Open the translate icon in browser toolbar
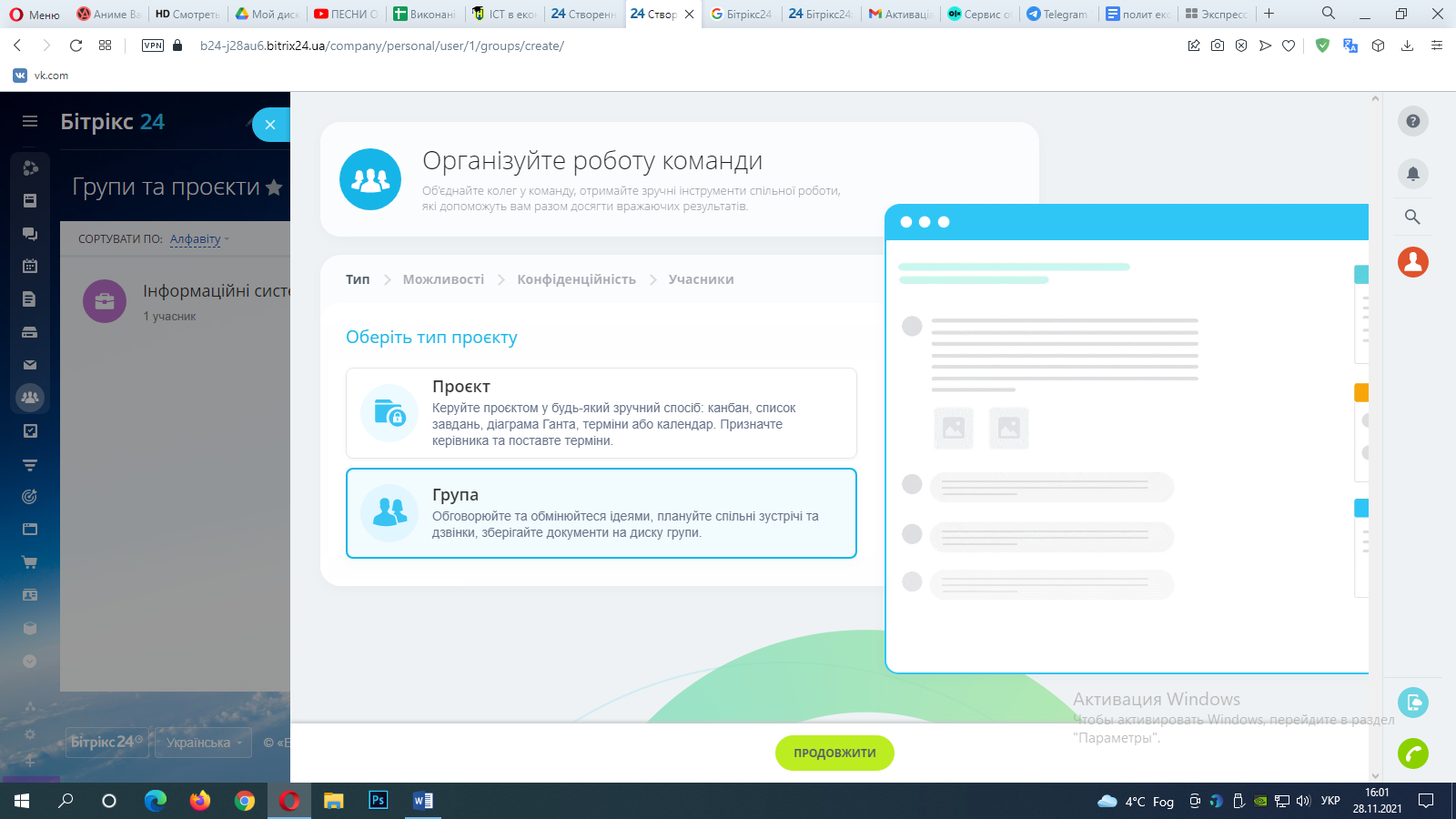This screenshot has width=1456, height=819. pos(1350,45)
